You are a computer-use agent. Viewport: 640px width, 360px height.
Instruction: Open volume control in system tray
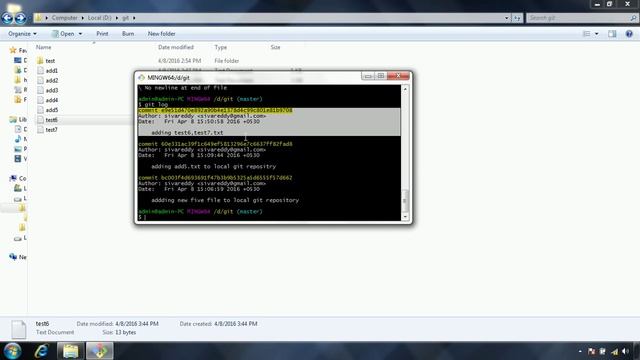coord(625,351)
